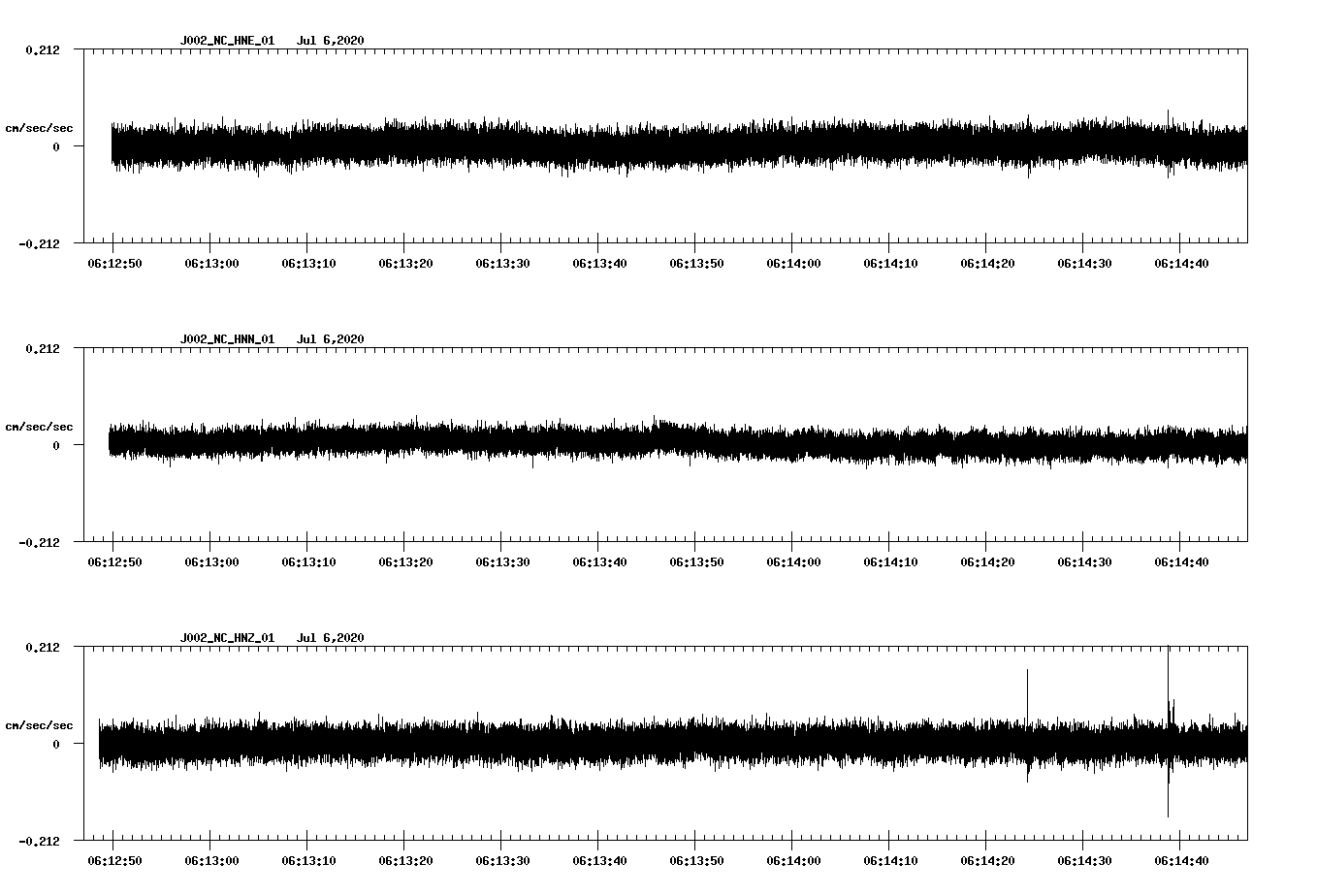Viewport: 1317px width, 896px height.
Task: Click the tallest spike in the HNZ trace
Action: (x=1168, y=731)
